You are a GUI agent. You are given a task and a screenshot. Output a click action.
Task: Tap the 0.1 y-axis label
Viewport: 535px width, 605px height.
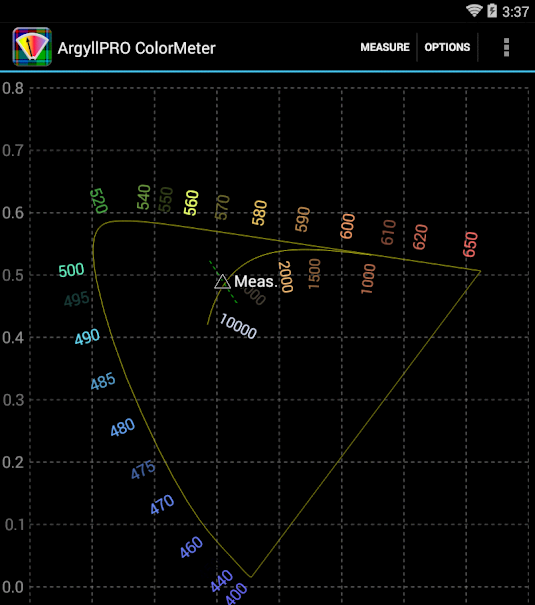(14, 525)
